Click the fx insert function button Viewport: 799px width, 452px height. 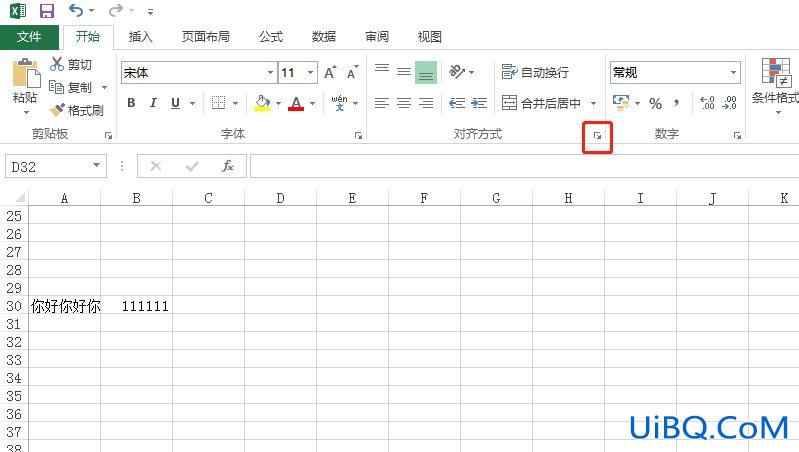pos(228,166)
